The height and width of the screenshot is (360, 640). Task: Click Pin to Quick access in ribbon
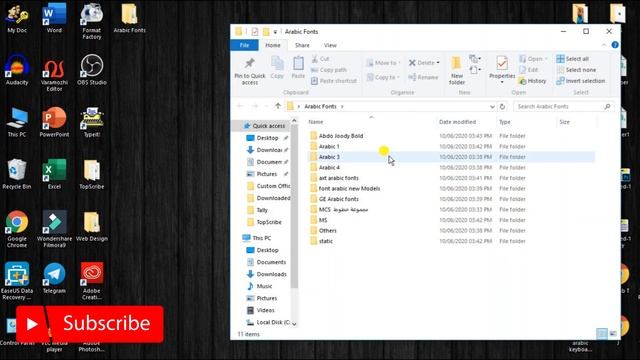coord(249,71)
